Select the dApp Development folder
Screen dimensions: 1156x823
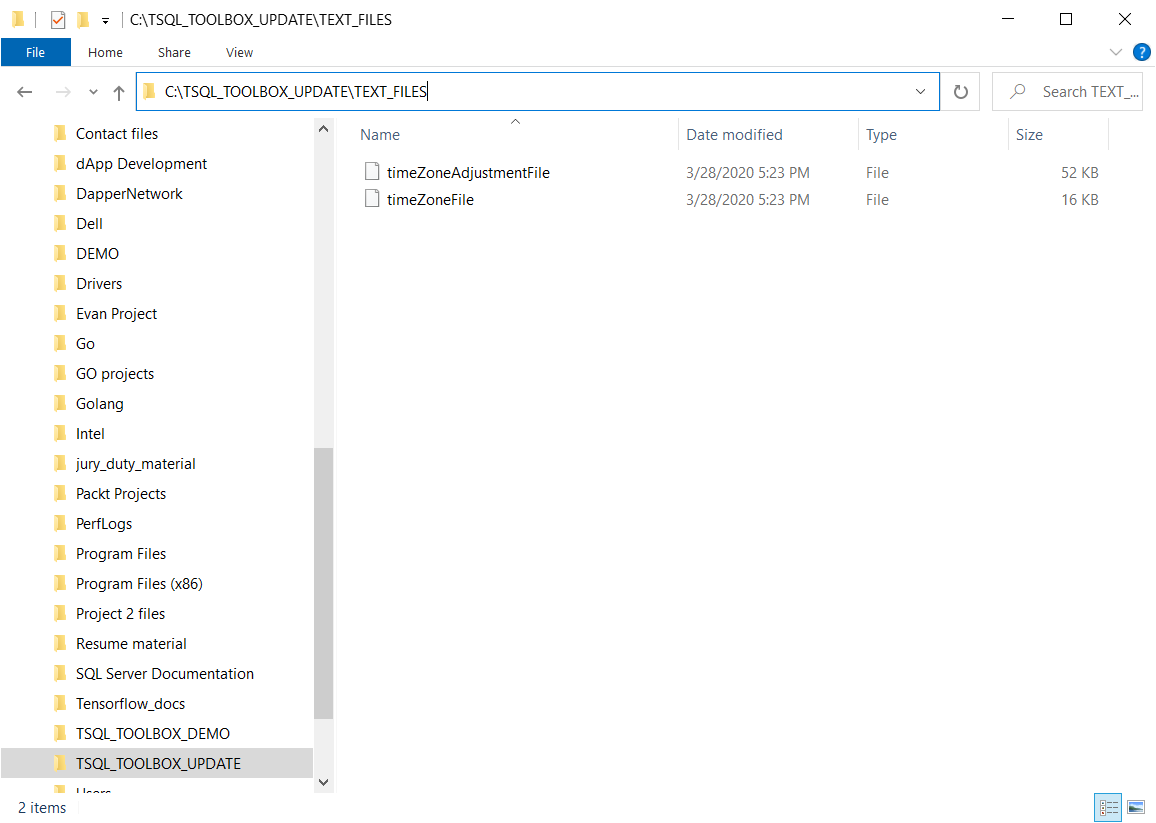[141, 164]
